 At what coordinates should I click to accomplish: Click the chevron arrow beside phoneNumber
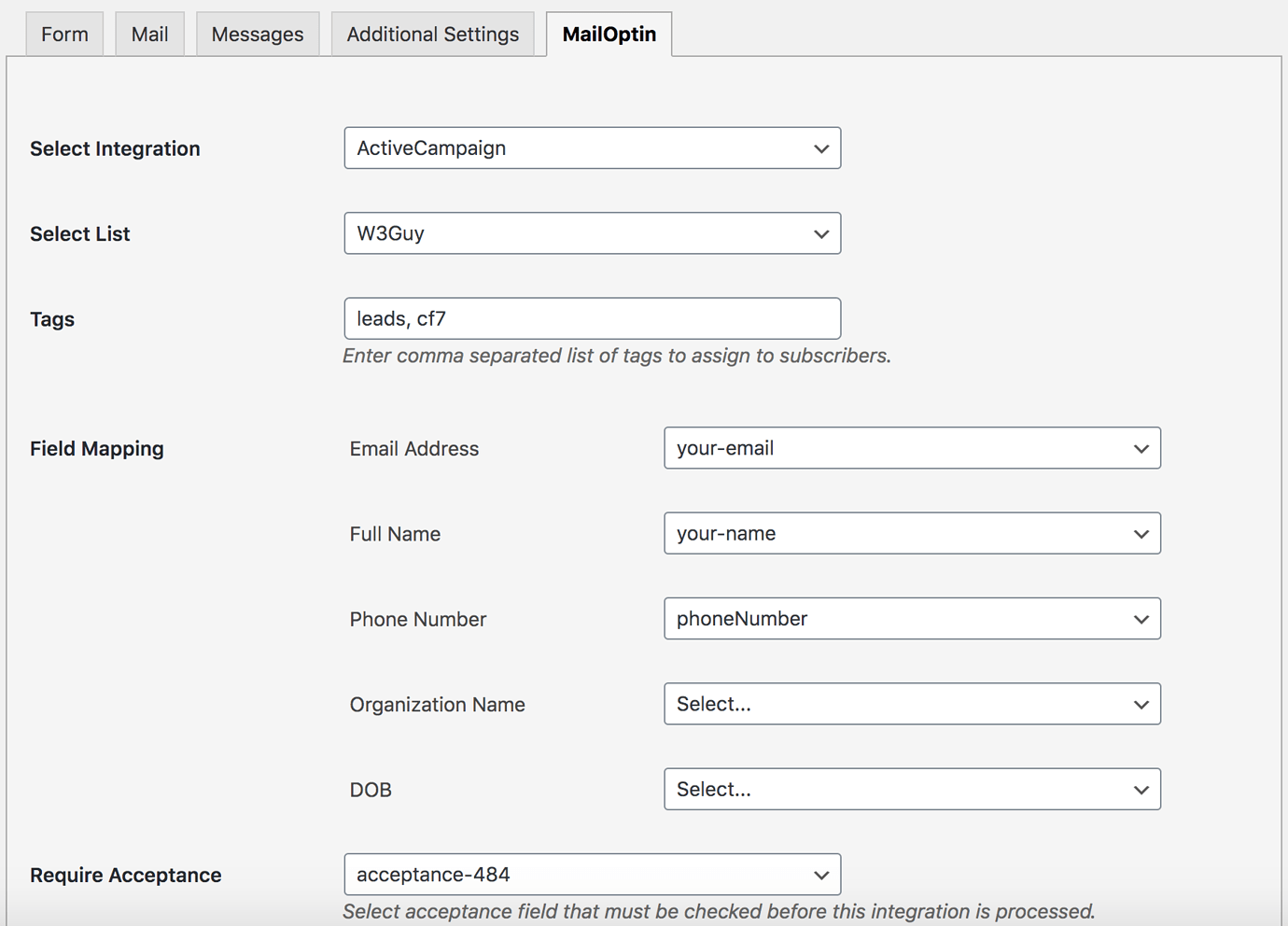pos(1141,620)
